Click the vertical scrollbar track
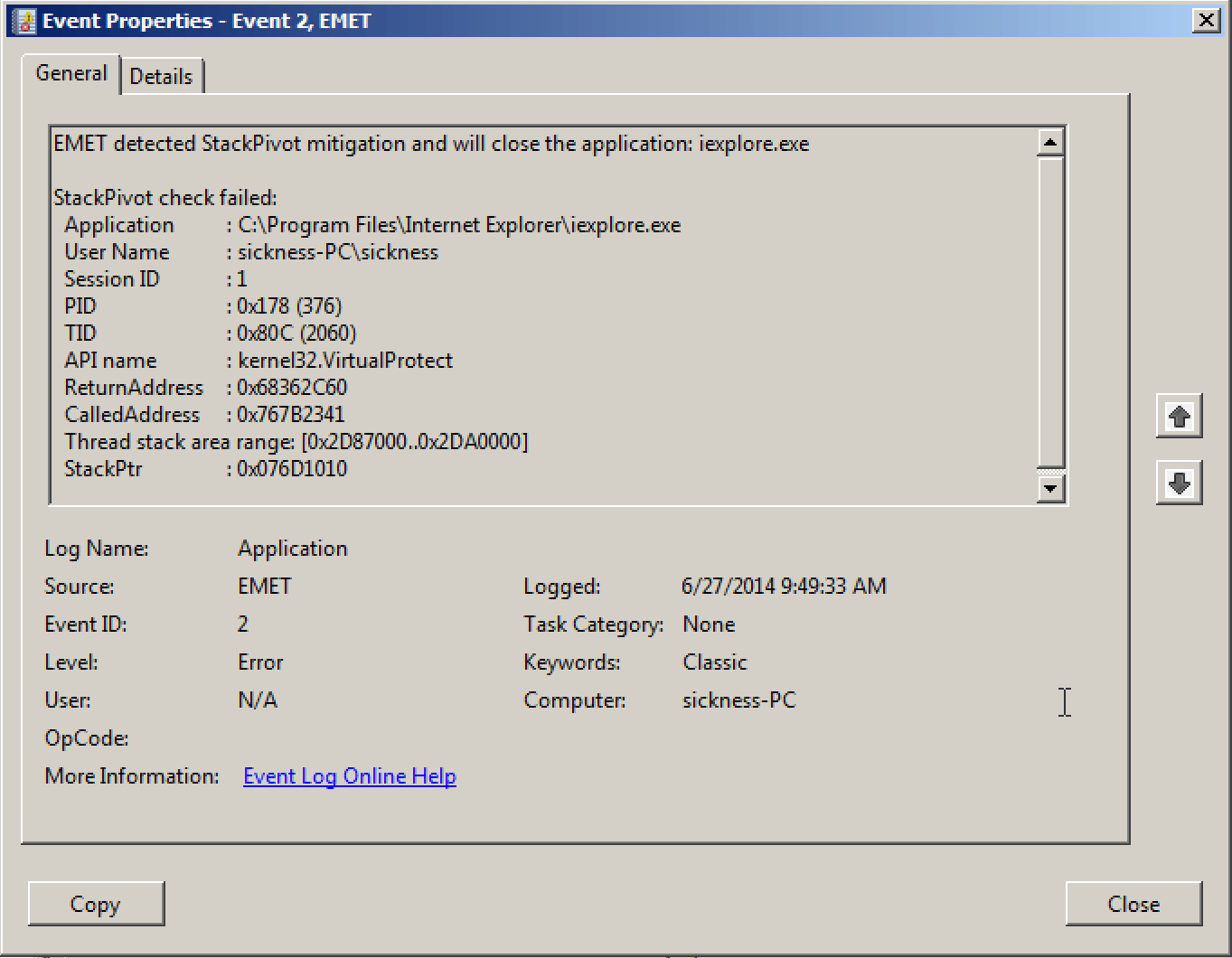This screenshot has height=958, width=1232. click(x=1049, y=316)
